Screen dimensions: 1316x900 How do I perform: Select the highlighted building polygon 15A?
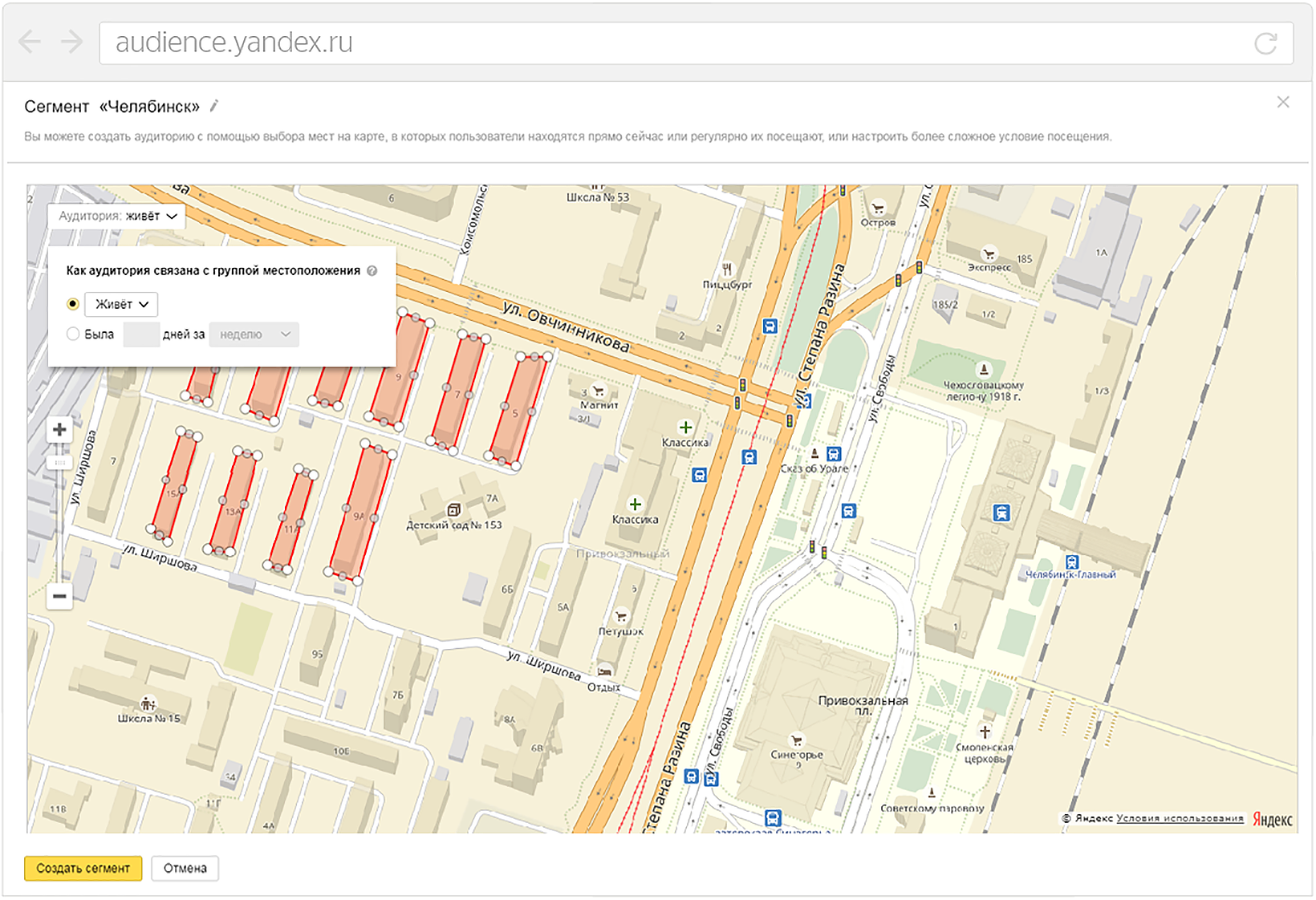[173, 486]
